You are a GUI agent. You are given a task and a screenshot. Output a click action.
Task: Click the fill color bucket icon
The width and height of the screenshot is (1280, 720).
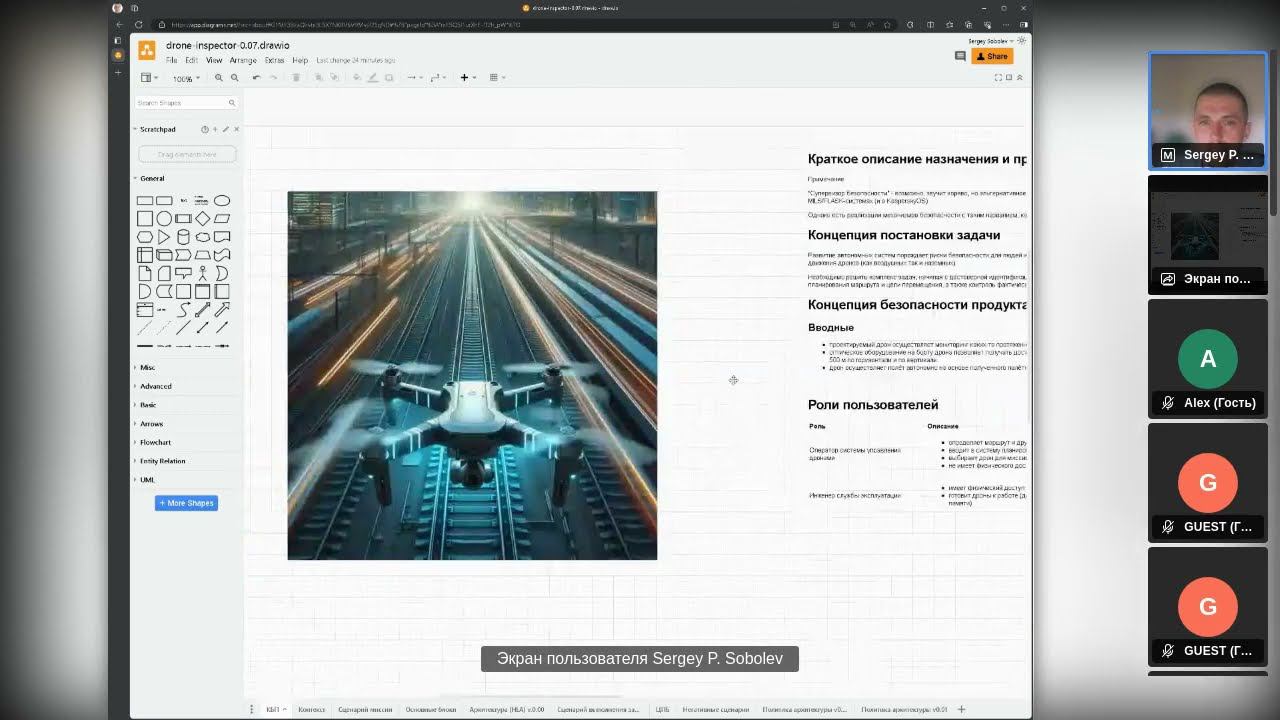(x=357, y=77)
